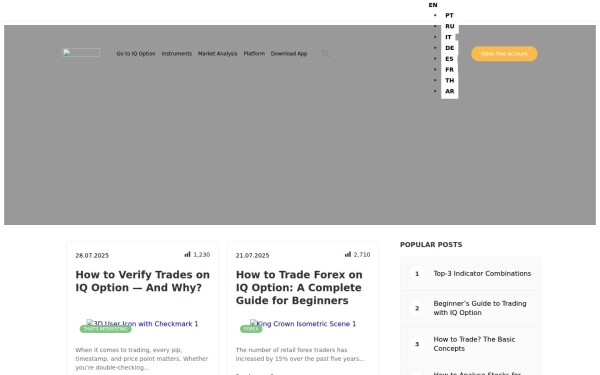Image resolution: width=600 pixels, height=375 pixels.
Task: Select the THAT'S INTERESTING category tag
Action: tap(106, 329)
